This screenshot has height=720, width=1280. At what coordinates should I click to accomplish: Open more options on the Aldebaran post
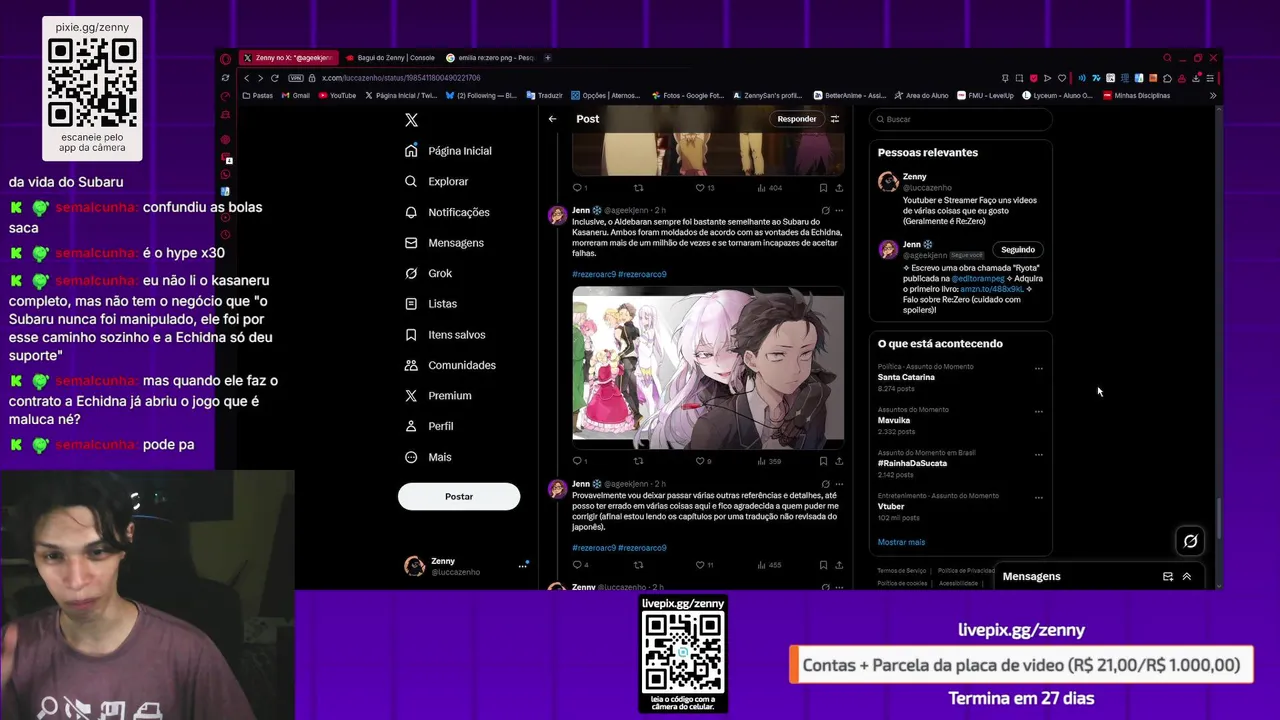[839, 211]
